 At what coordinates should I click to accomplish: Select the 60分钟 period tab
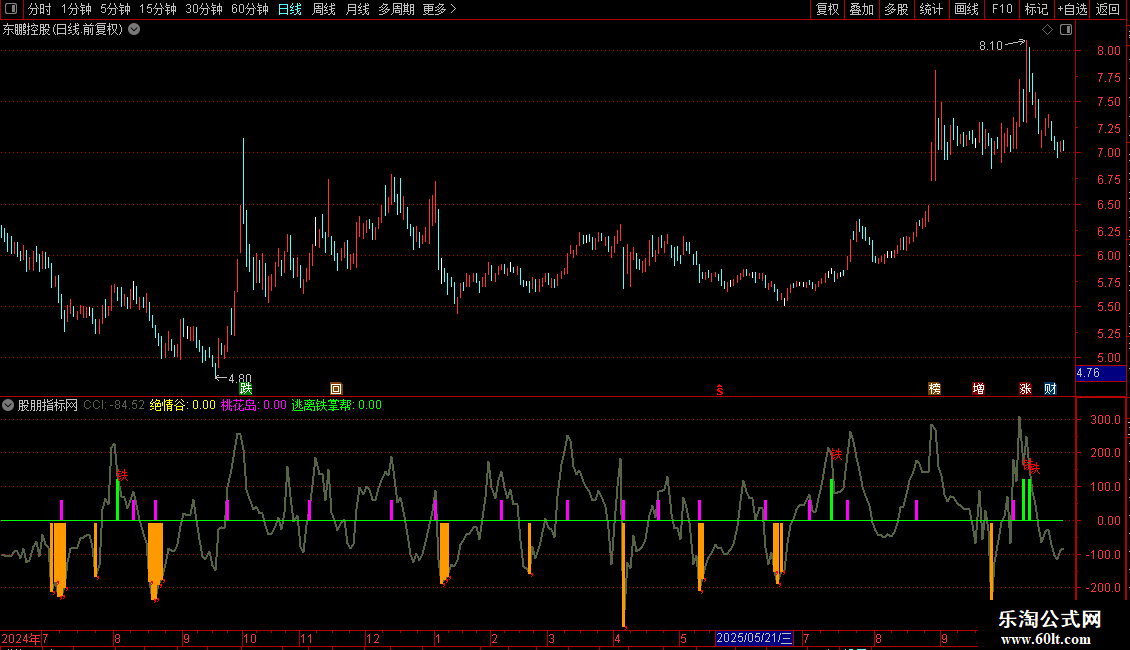249,9
